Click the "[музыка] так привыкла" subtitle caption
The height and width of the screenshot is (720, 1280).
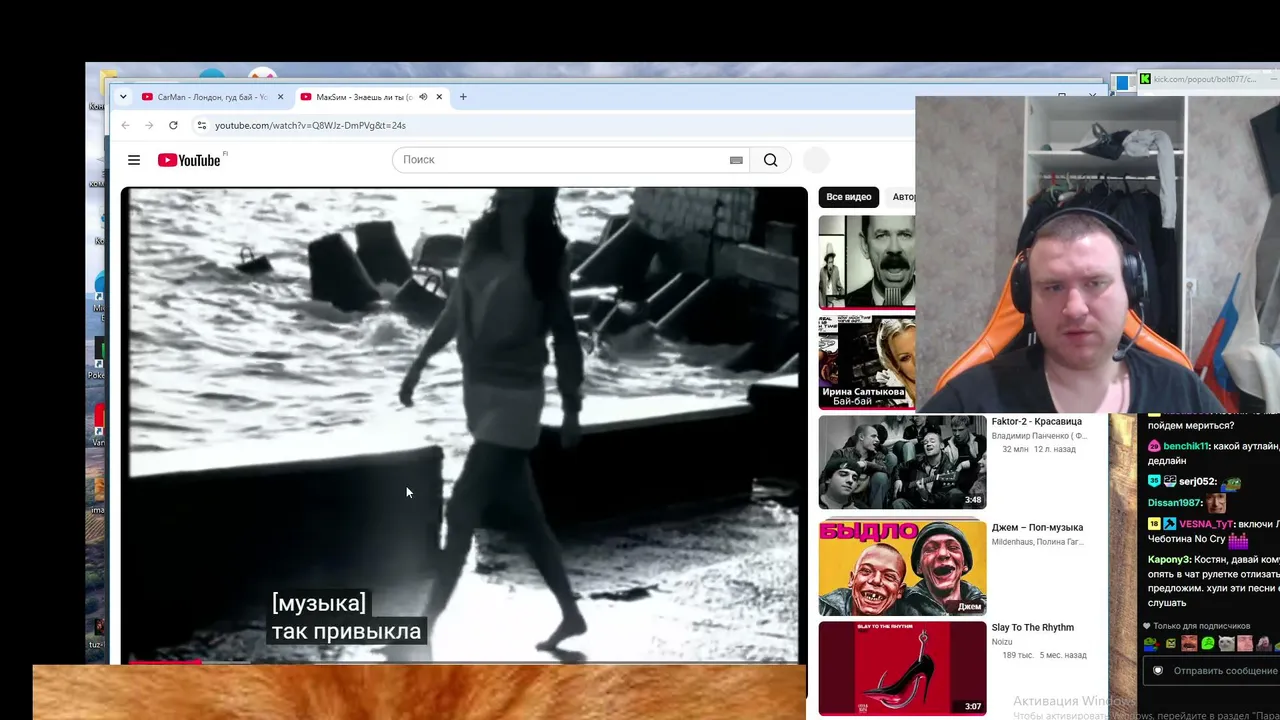346,617
